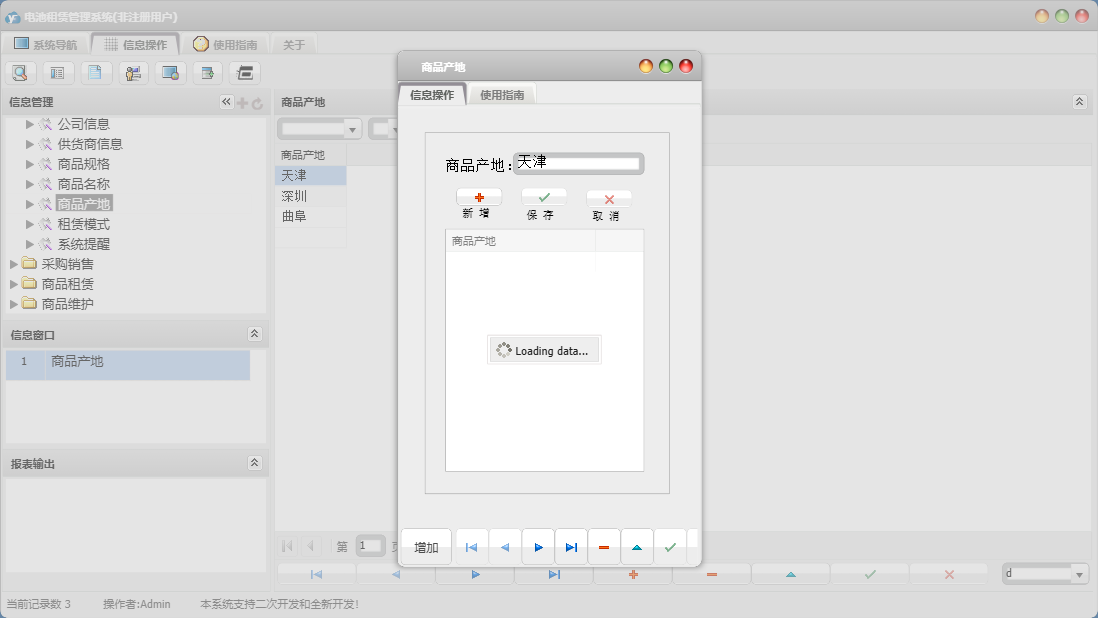Jump to first record in 商品产地 dialog navigator
1098x618 pixels.
coord(472,547)
